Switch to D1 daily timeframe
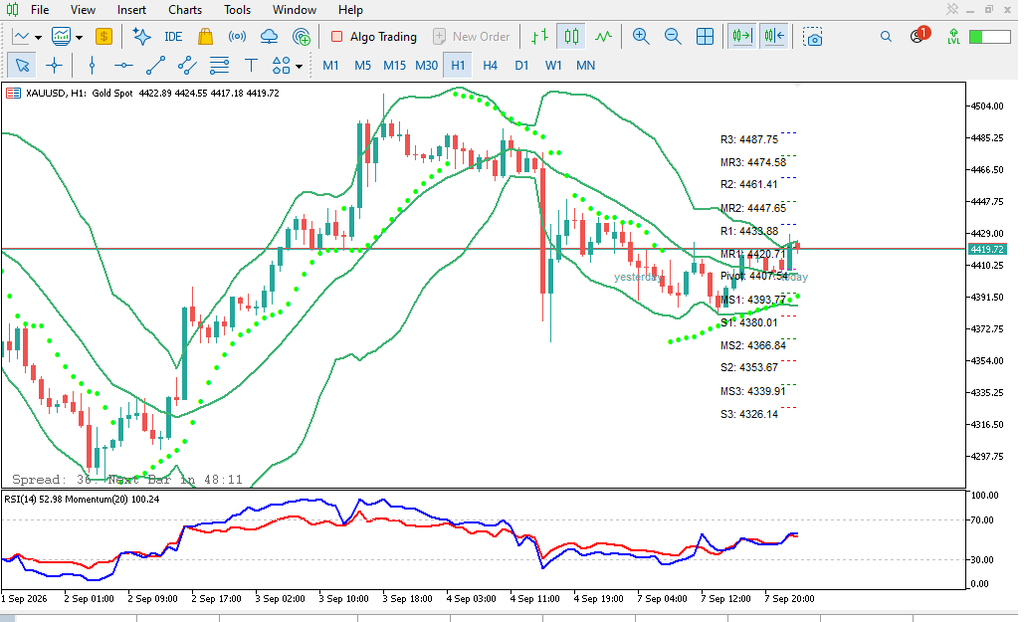1024x622 pixels. click(x=521, y=65)
